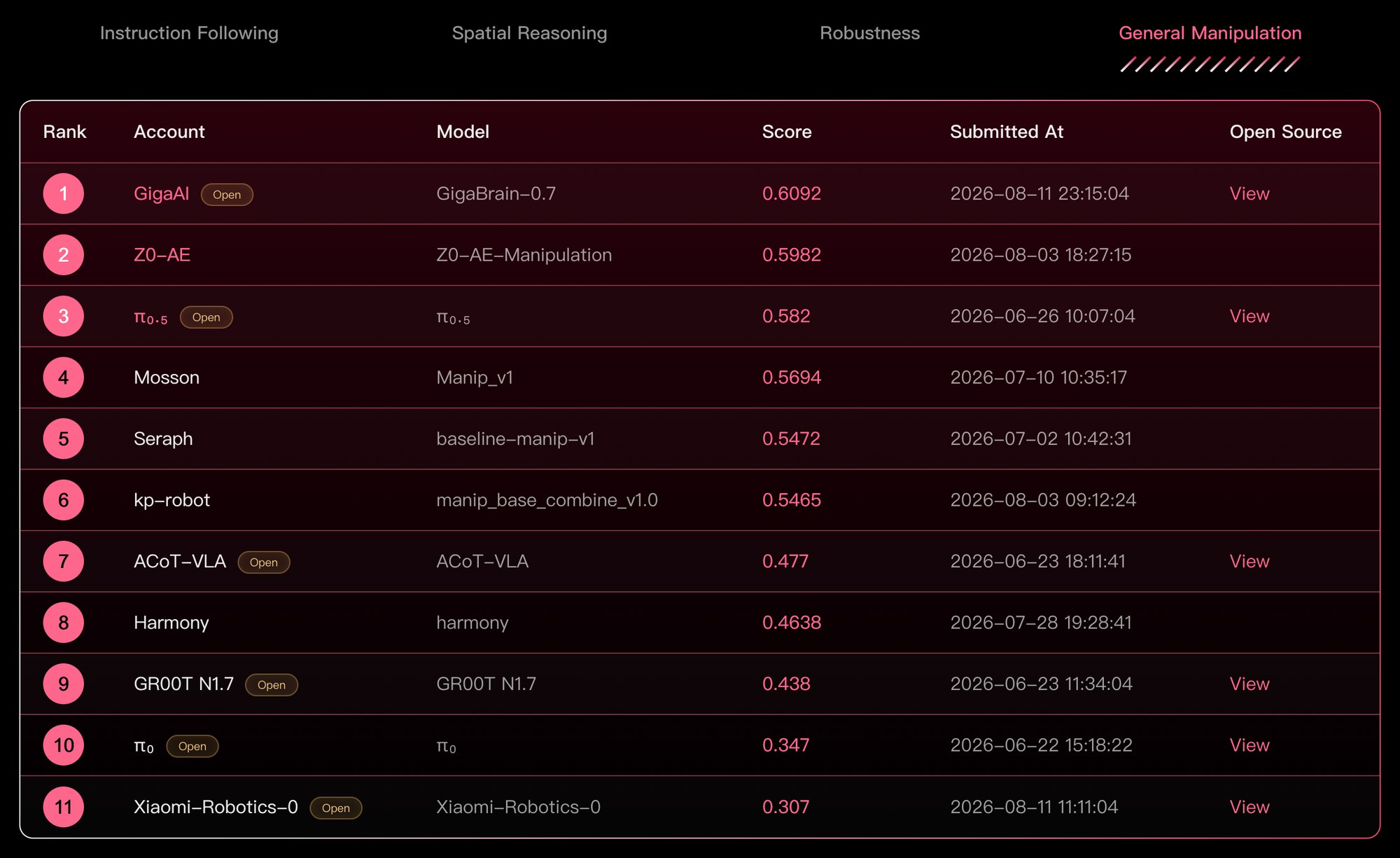Click View in the 0.347 score row
Viewport: 1400px width, 858px height.
click(1249, 745)
